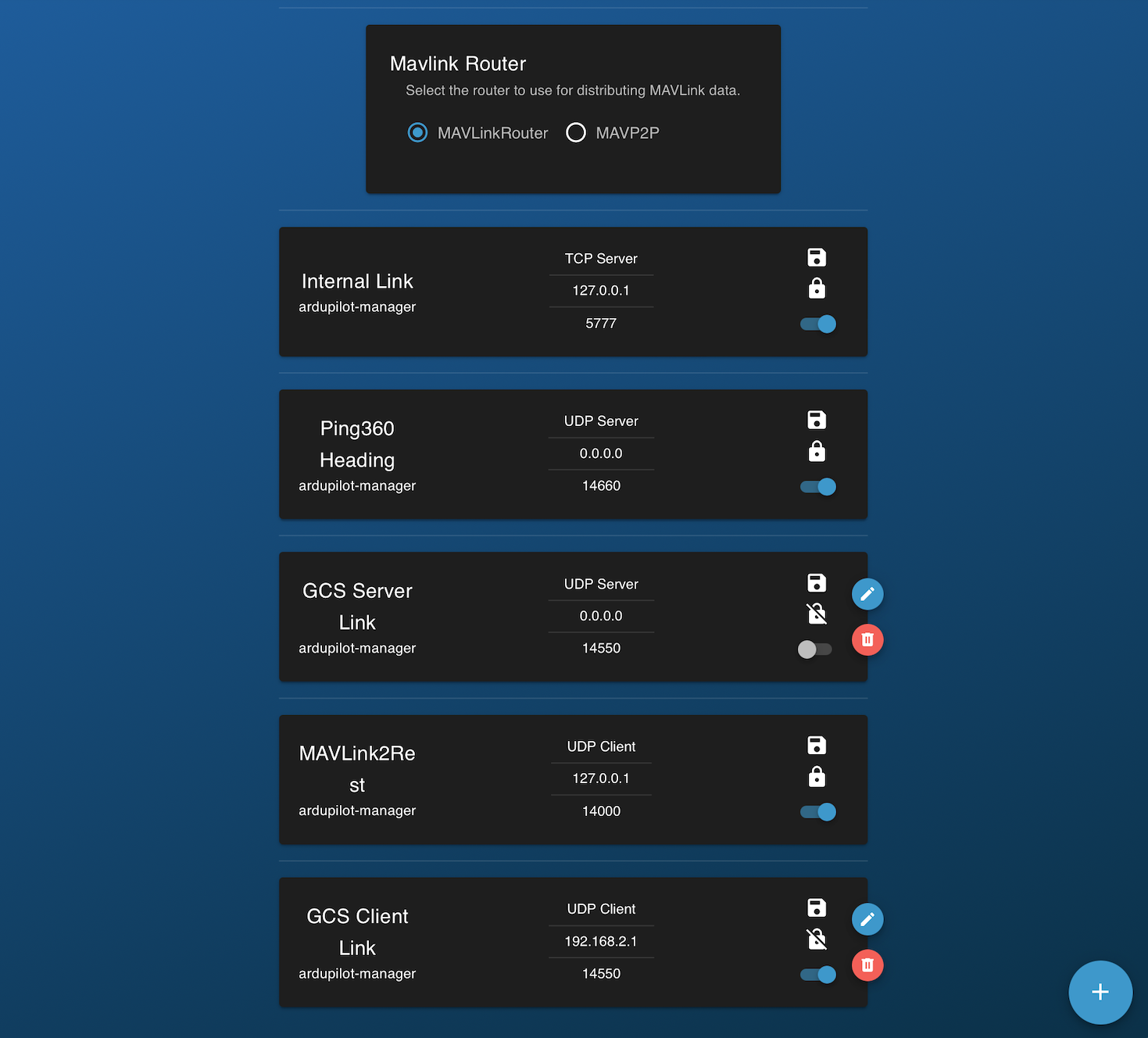This screenshot has width=1148, height=1038.
Task: Click the lock icon on Ping360 Heading endpoint
Action: [x=817, y=451]
